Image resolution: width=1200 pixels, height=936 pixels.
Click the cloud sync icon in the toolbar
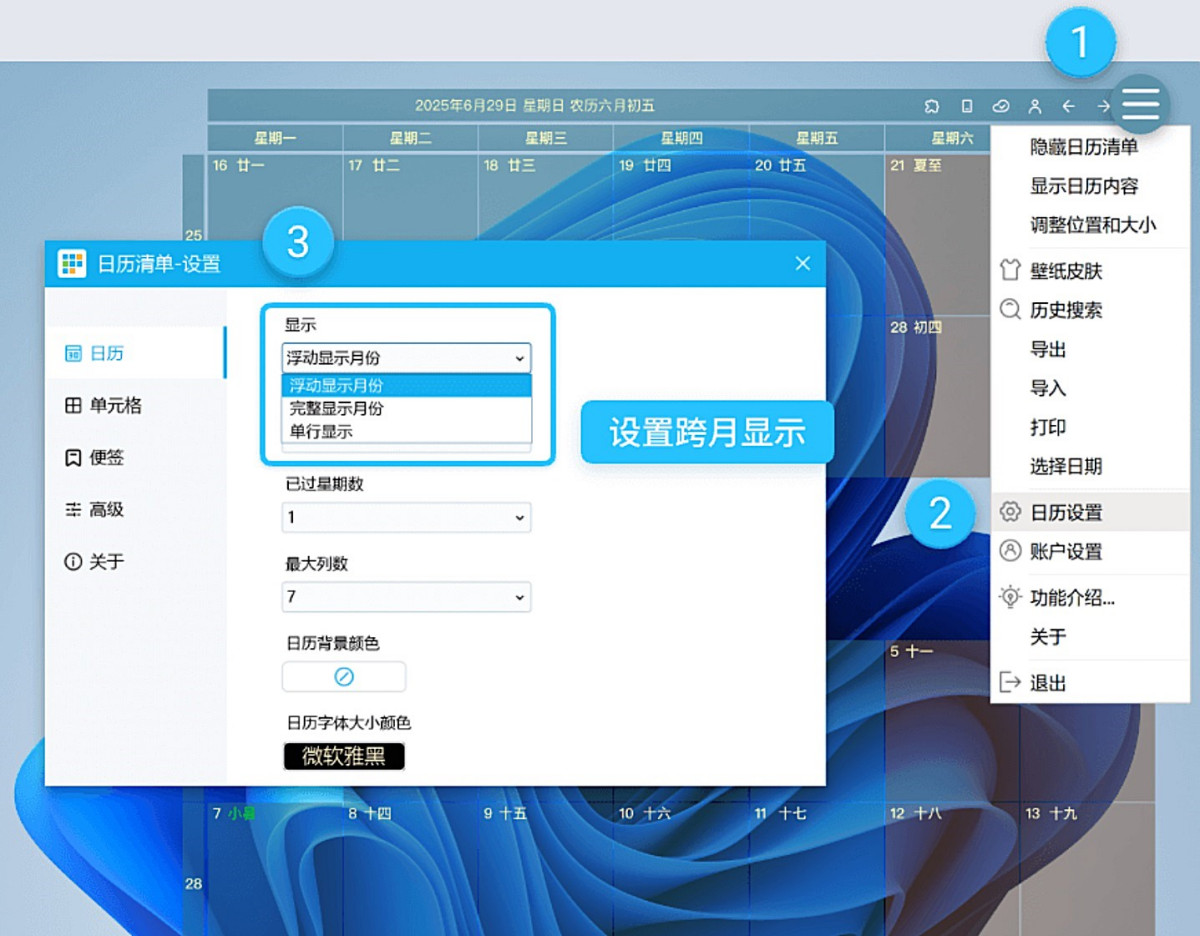pyautogui.click(x=1000, y=106)
